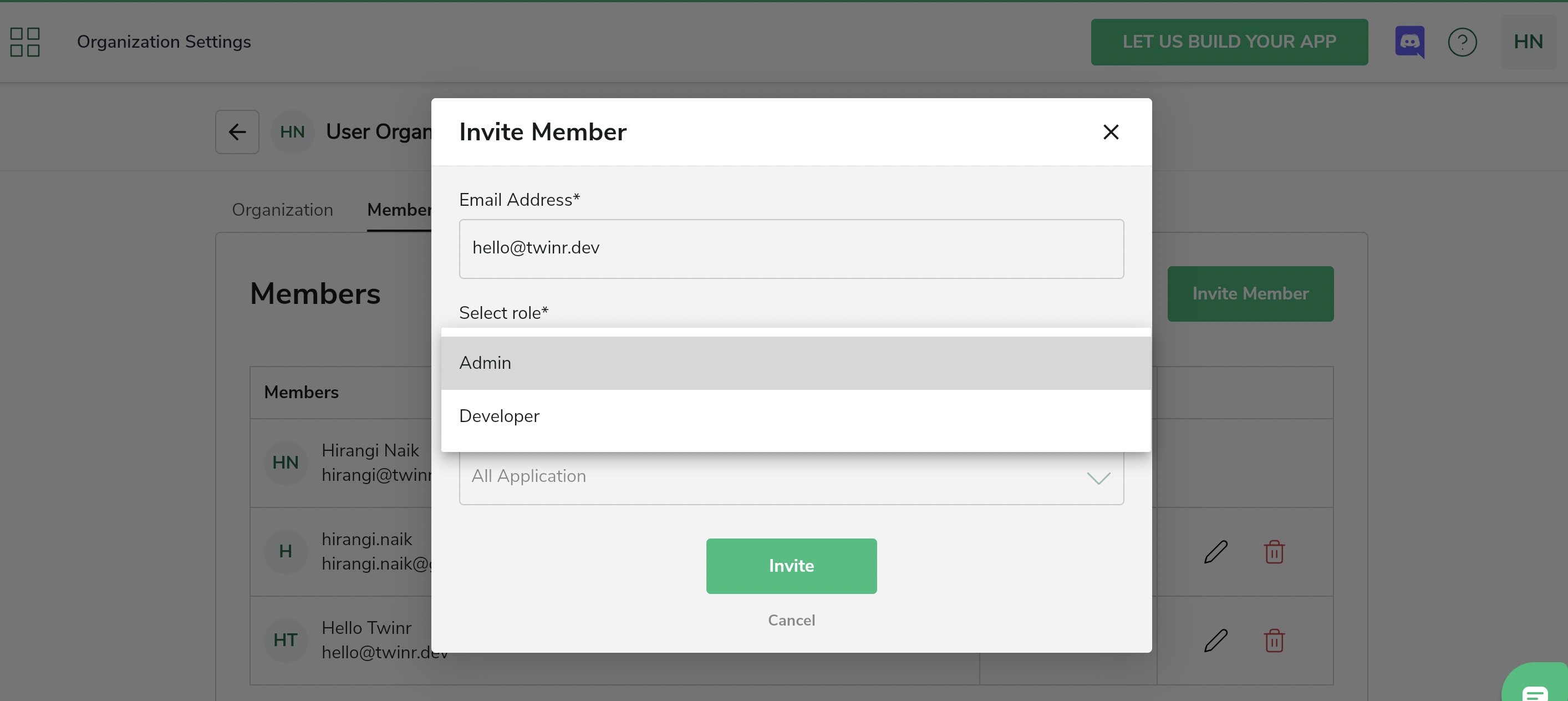The width and height of the screenshot is (1568, 701).
Task: Edit the hirangi.naik member row
Action: tap(1215, 552)
